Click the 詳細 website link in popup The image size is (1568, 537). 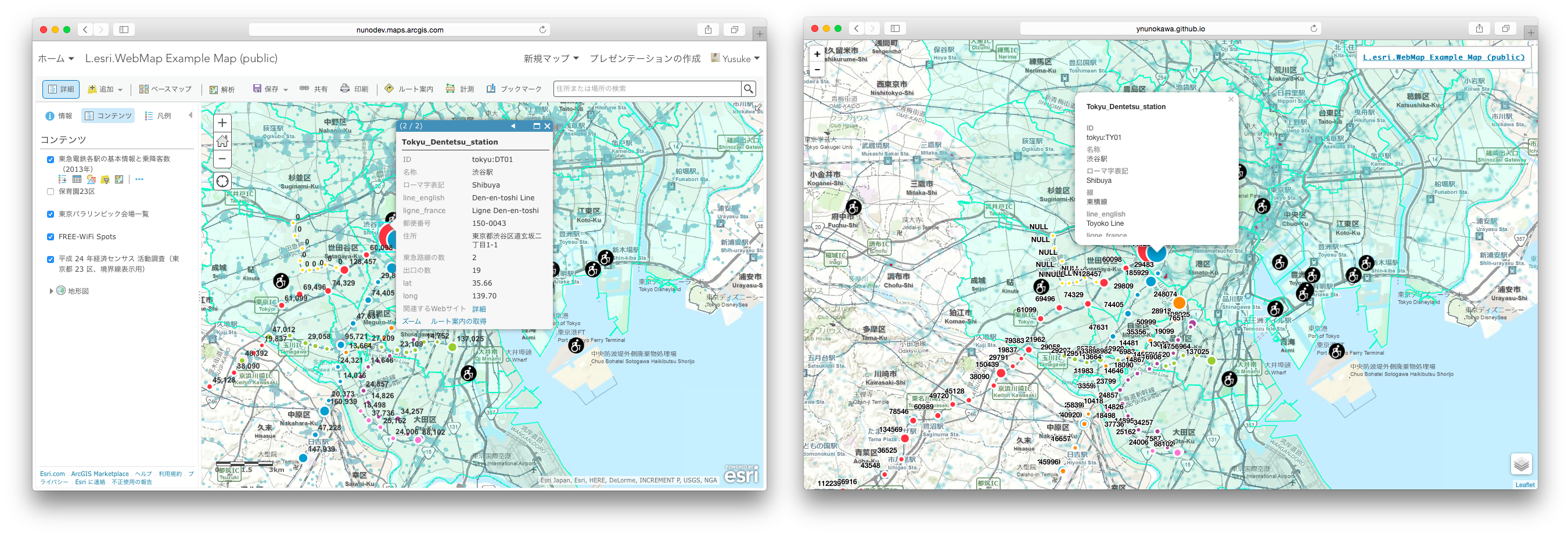(479, 309)
